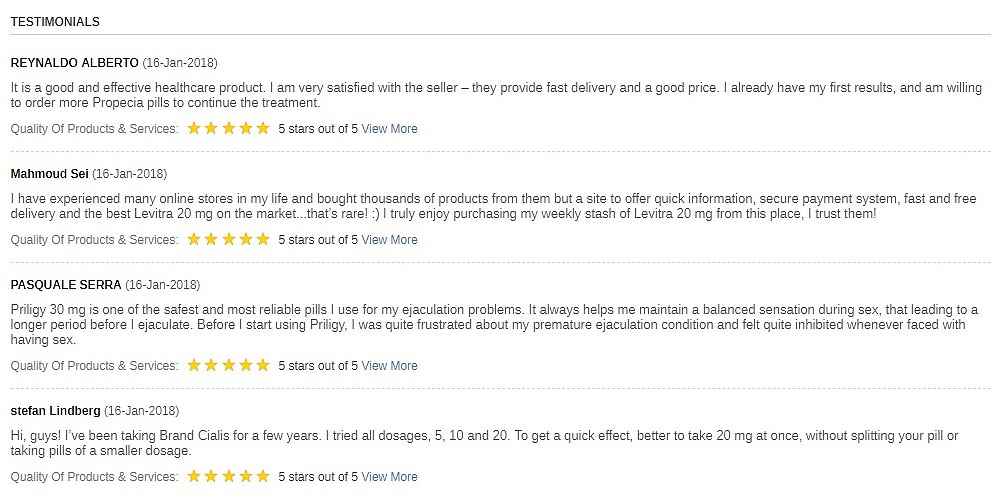This screenshot has height=498, width=999.
Task: Click second star in Pasquale Serra's rating
Action: click(211, 365)
